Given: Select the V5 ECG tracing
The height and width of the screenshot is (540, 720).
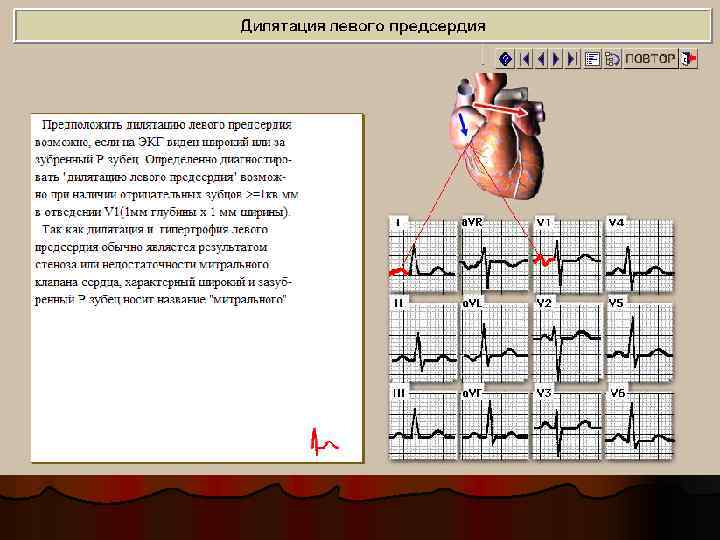Looking at the screenshot, I should point(640,340).
